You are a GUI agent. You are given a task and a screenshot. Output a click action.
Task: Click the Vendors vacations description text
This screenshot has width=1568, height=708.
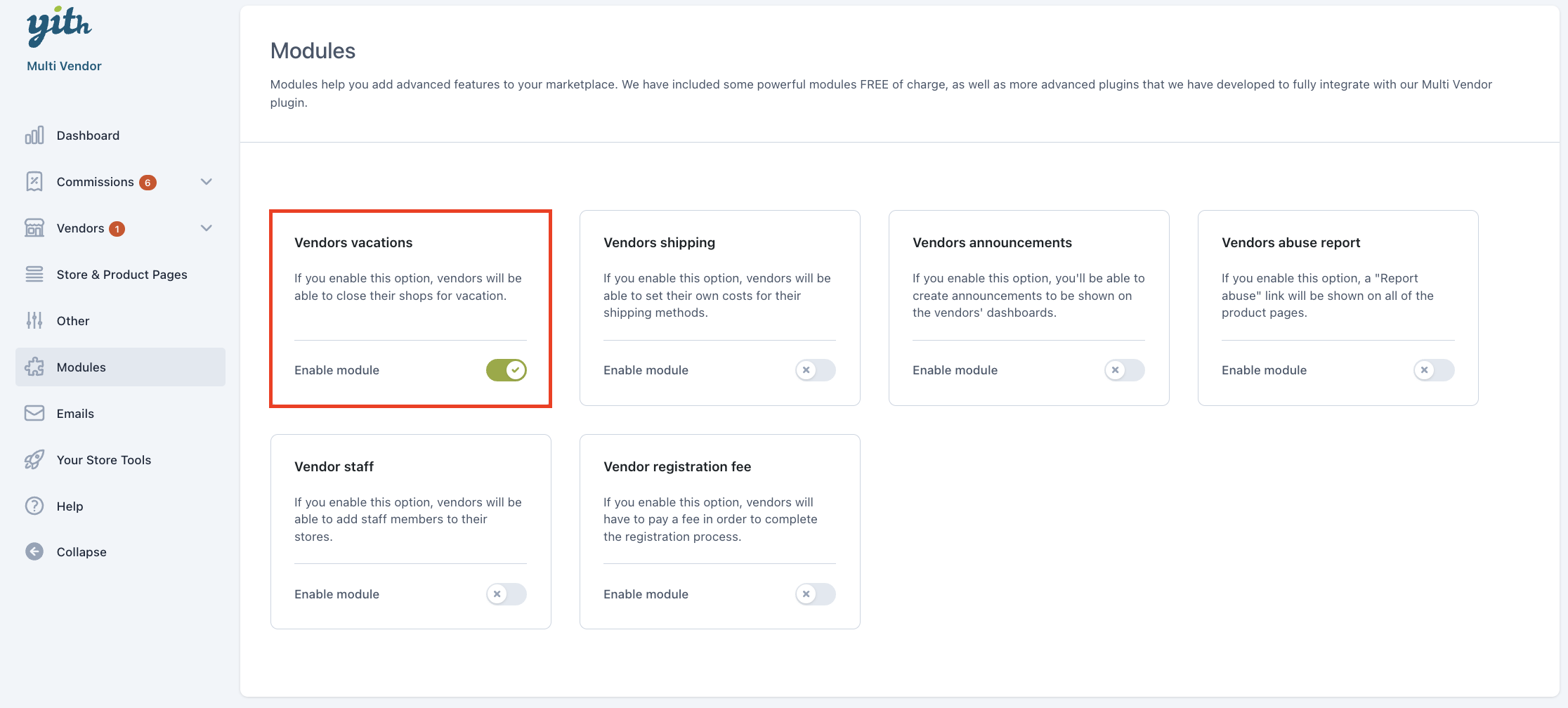[408, 287]
